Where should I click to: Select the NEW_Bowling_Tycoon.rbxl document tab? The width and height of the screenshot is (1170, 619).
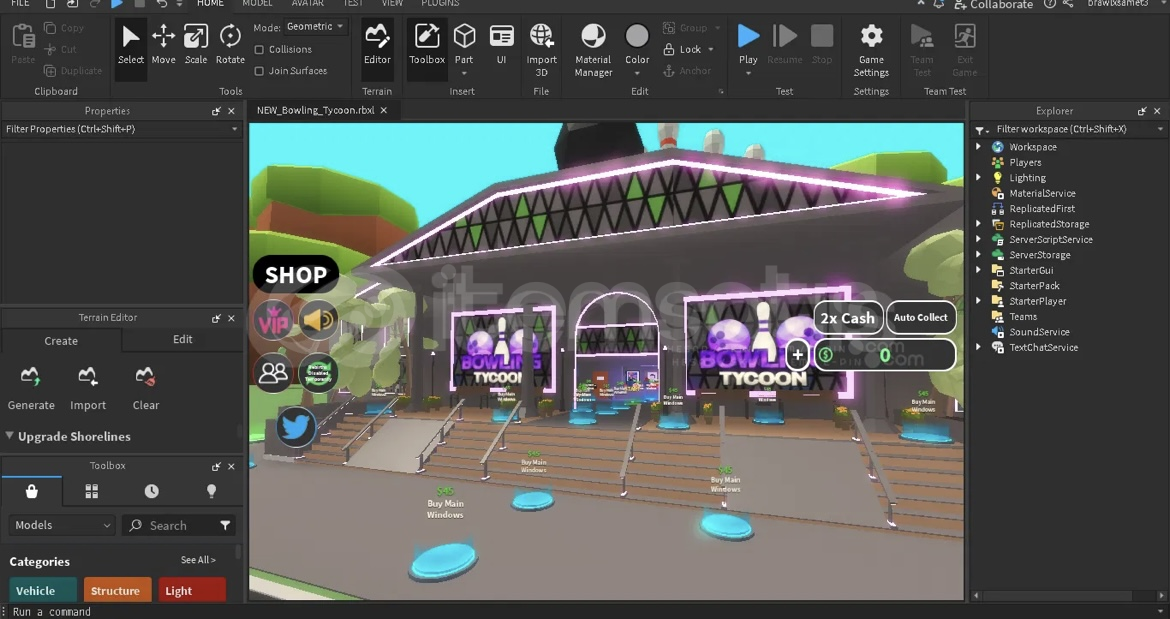316,110
